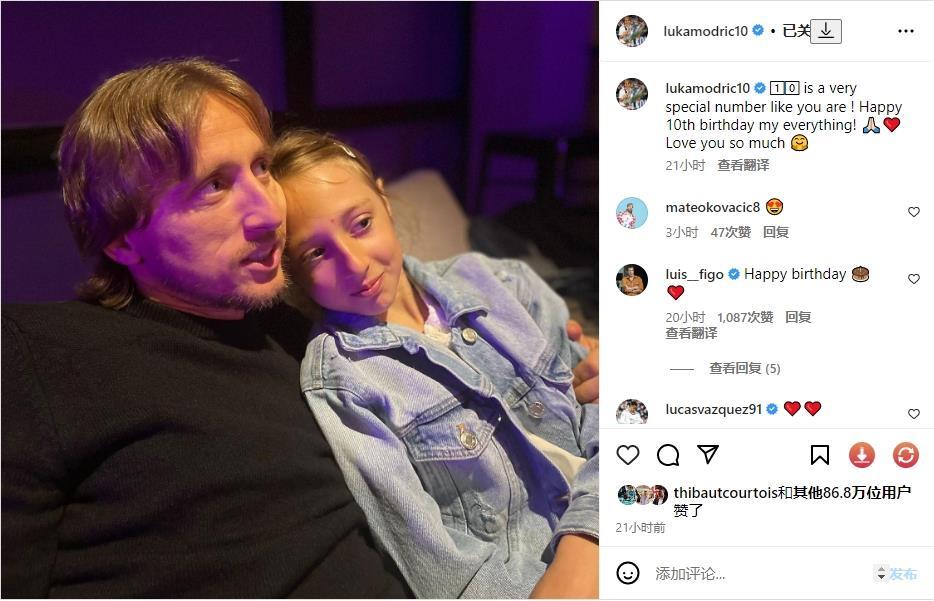This screenshot has height=601, width=934.
Task: Expand view replies (5) under luis__figo
Action: [x=745, y=369]
